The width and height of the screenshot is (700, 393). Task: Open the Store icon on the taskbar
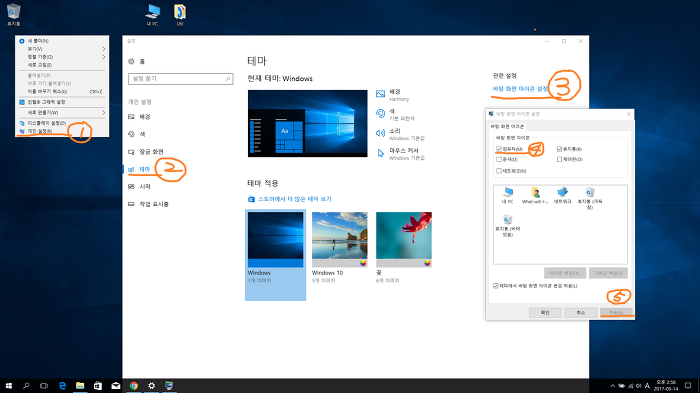[98, 386]
